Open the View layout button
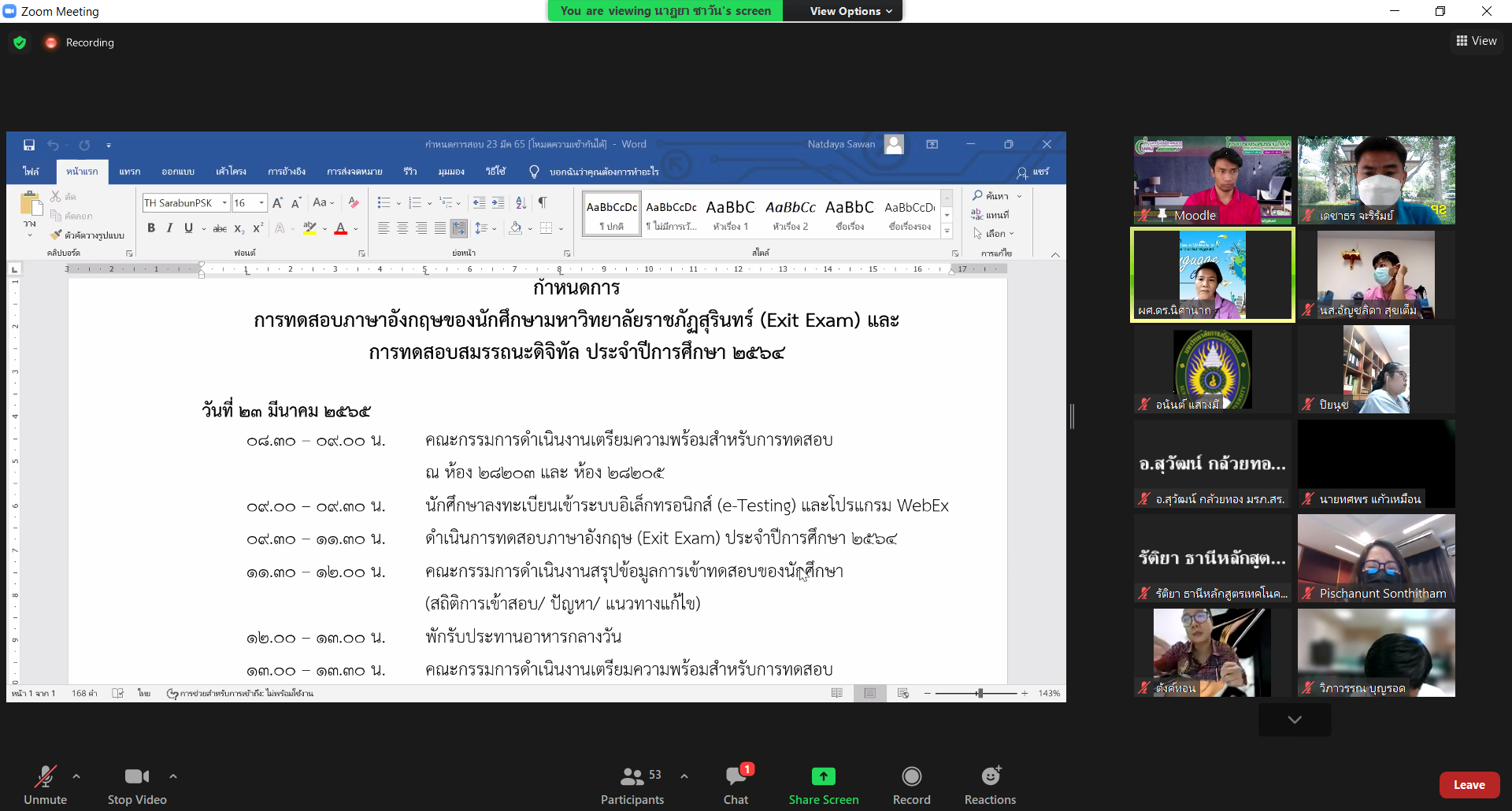The image size is (1512, 811). click(1477, 41)
